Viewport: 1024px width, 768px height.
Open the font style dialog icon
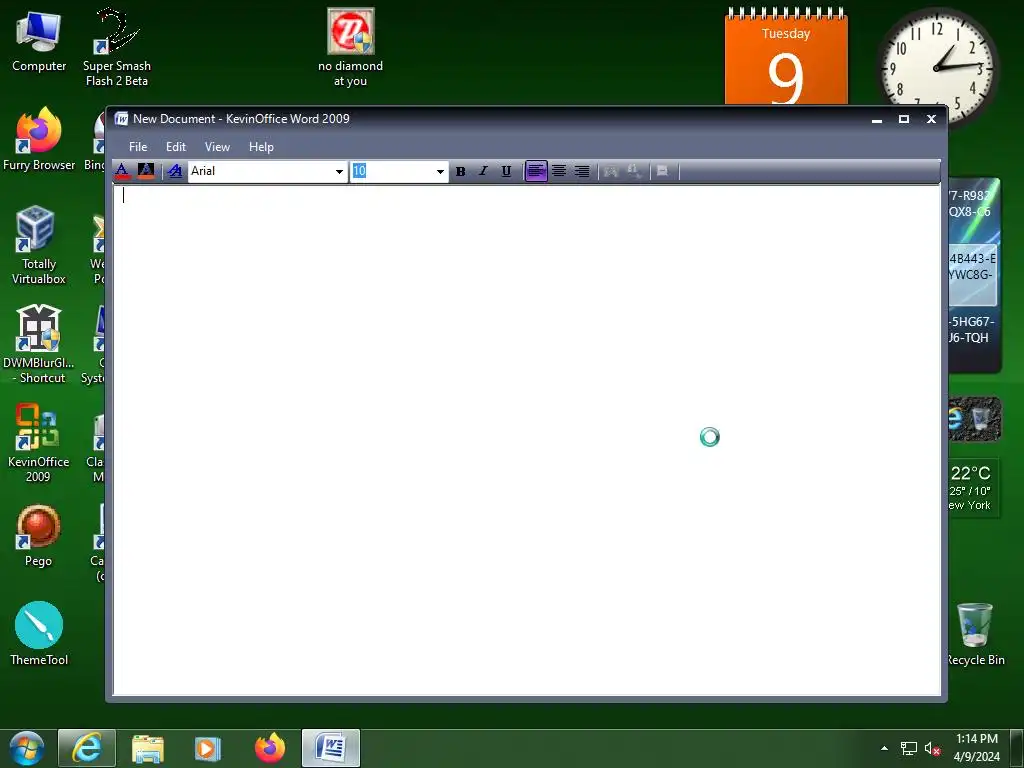[x=175, y=171]
